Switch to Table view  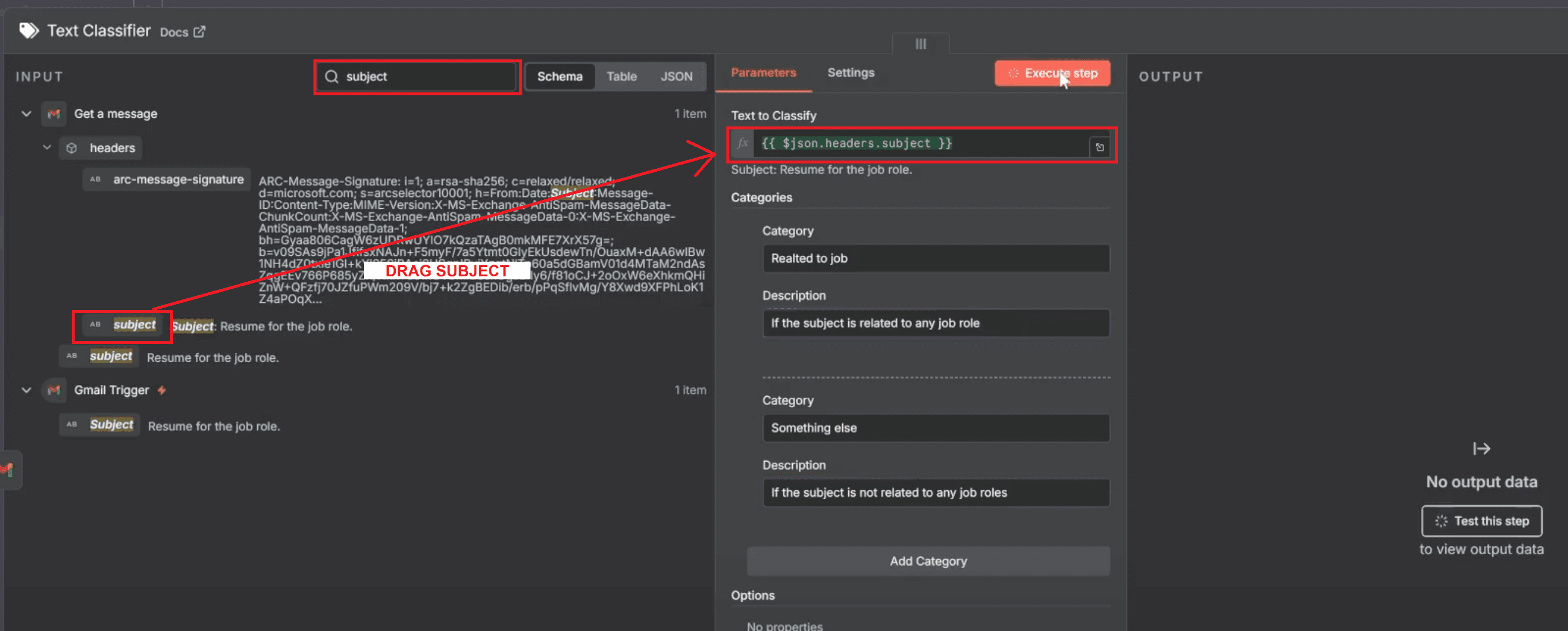click(621, 76)
